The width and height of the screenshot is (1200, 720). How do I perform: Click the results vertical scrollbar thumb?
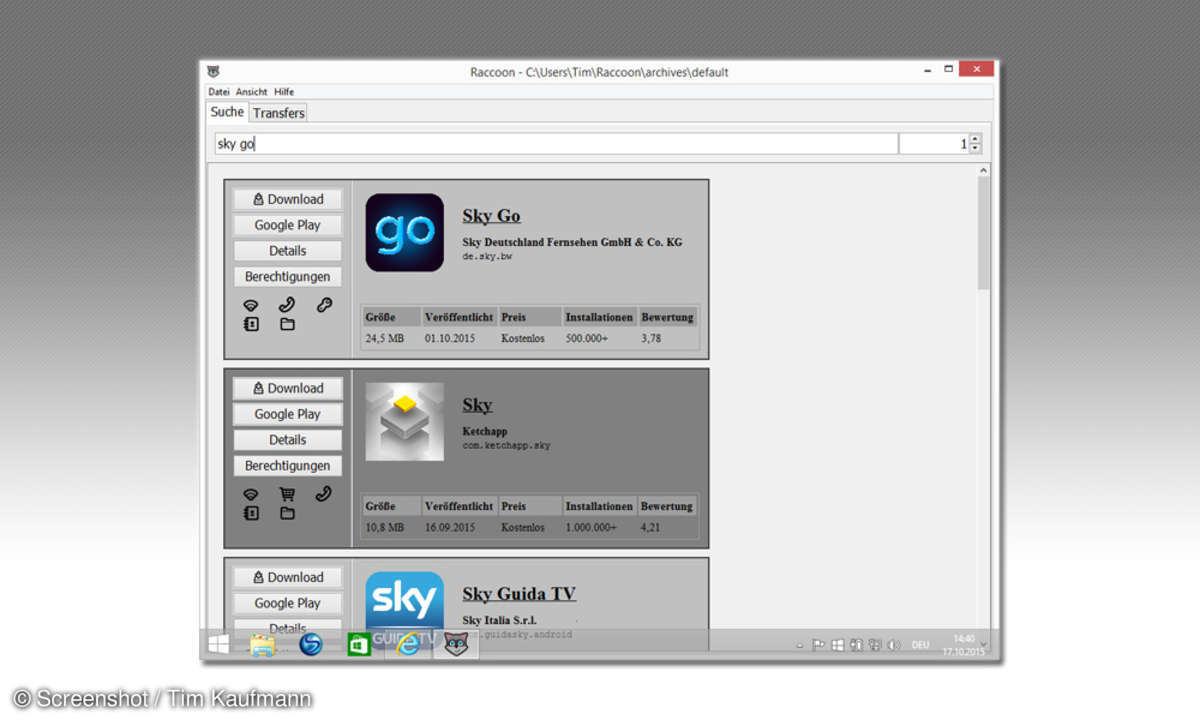click(983, 232)
